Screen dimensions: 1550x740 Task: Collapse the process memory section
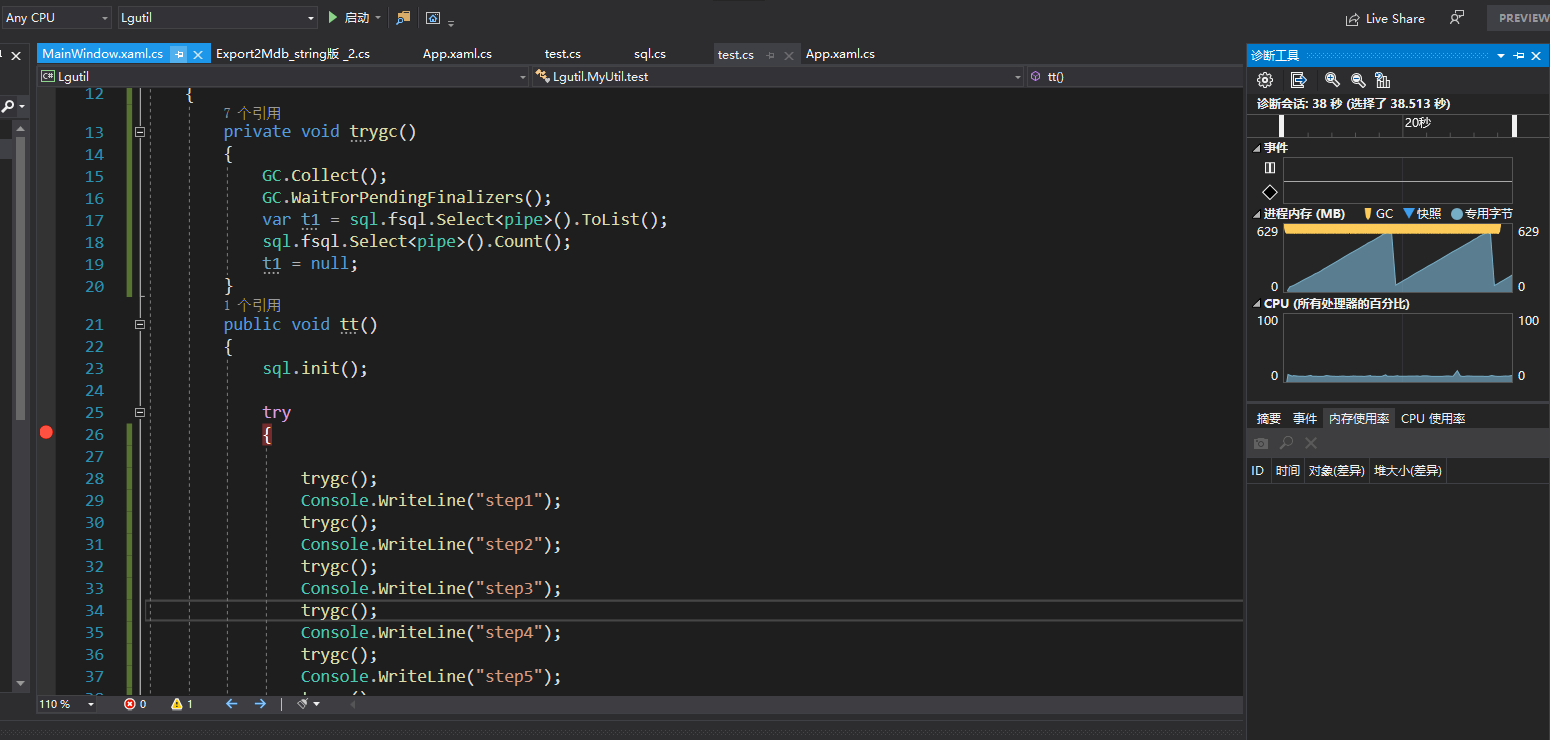[x=1257, y=213]
